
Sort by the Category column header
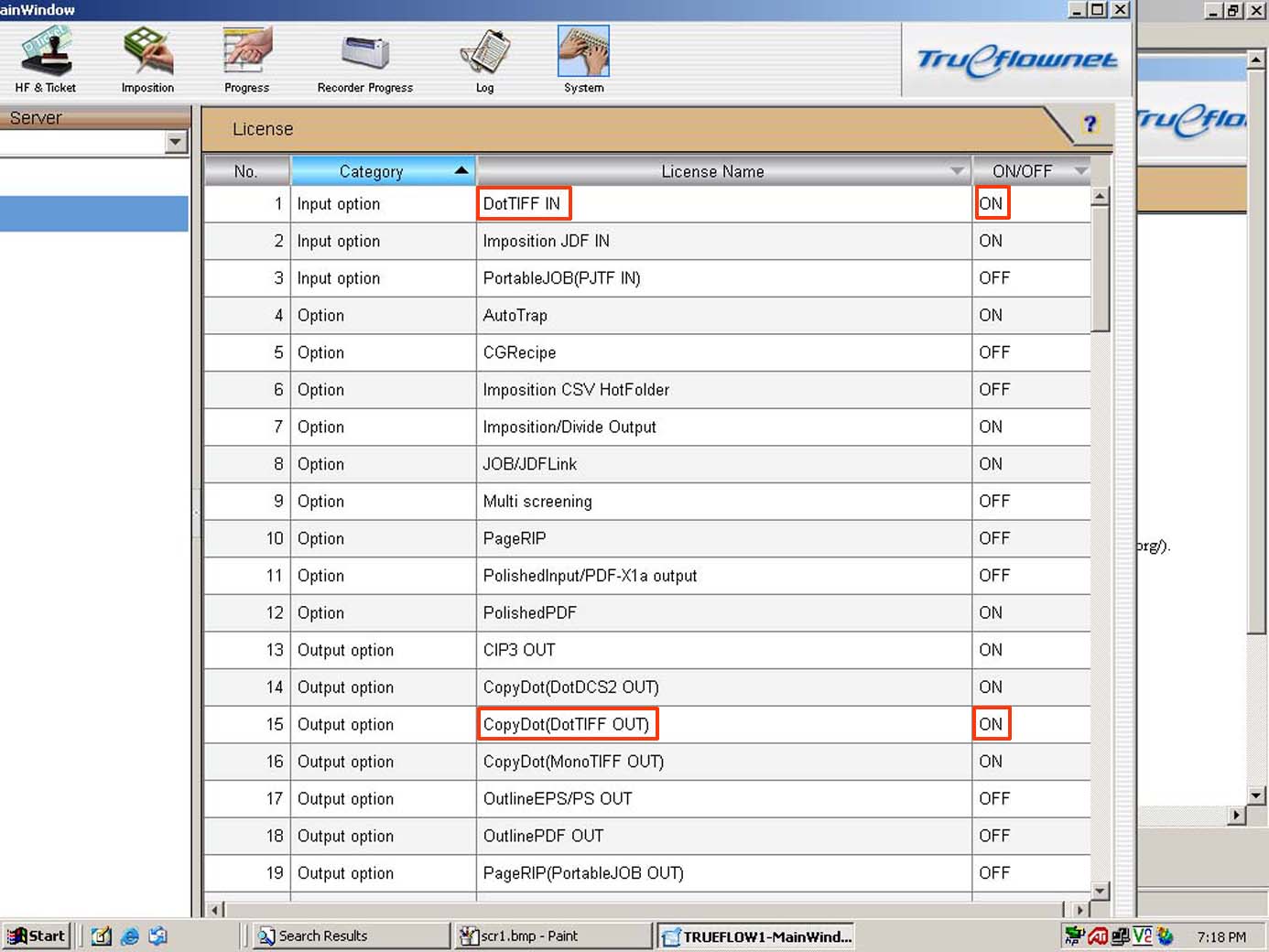point(383,171)
